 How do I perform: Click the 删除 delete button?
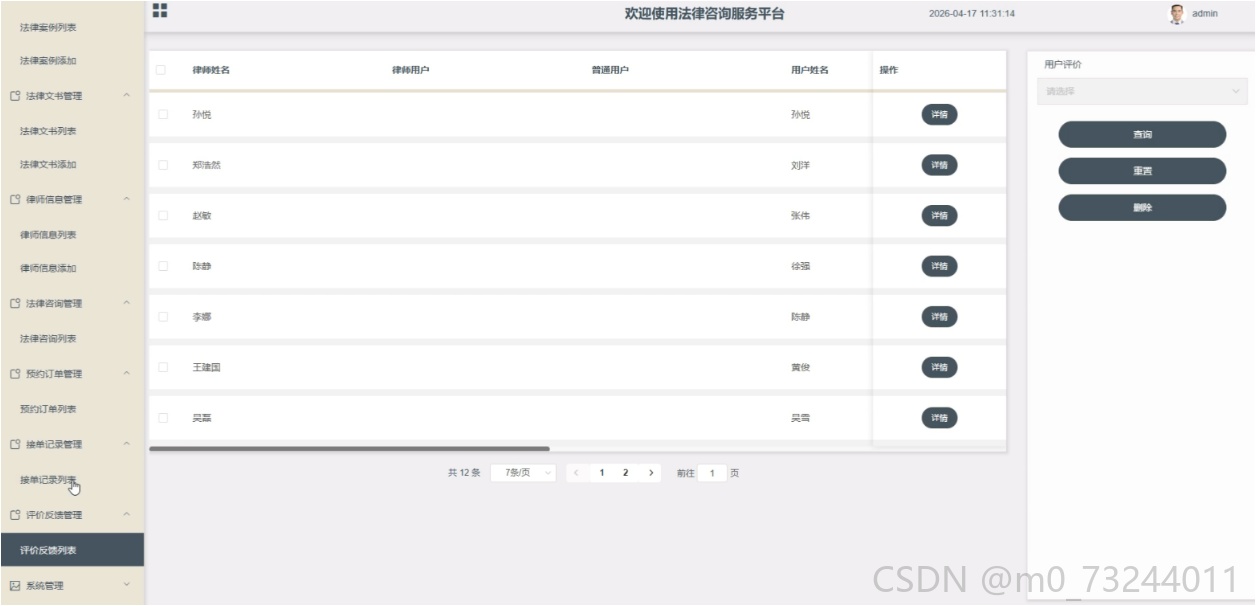tap(1142, 207)
